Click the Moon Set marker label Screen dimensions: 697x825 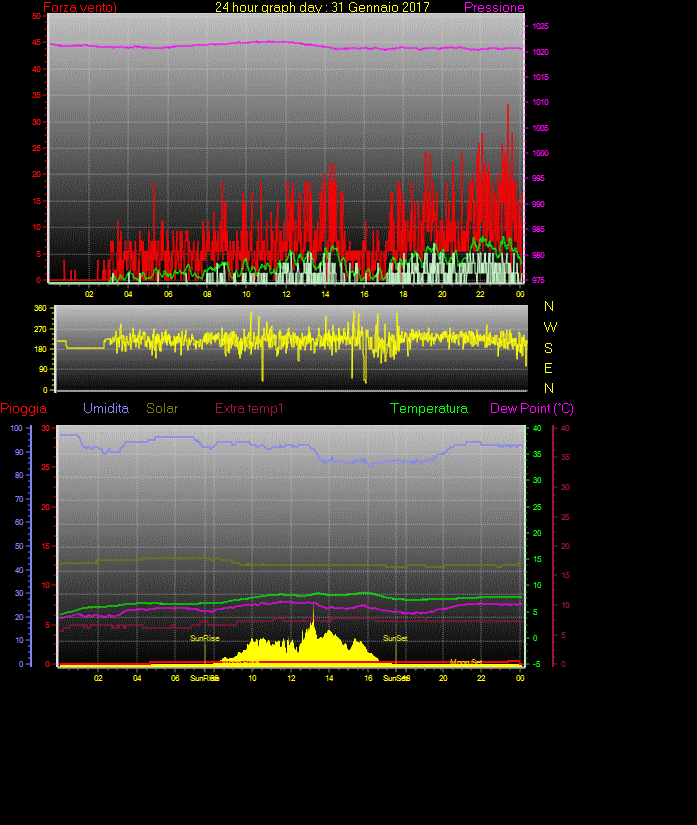[466, 662]
